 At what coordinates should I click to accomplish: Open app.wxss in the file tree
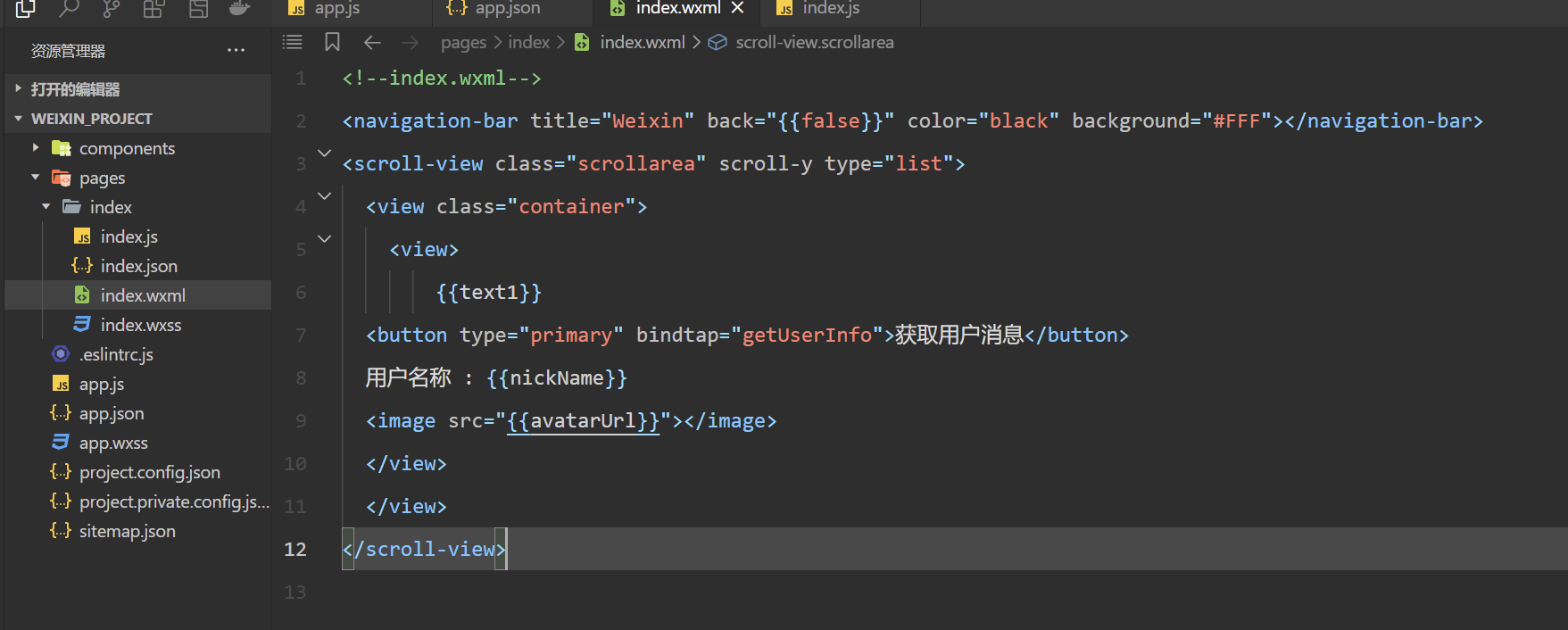[138, 443]
